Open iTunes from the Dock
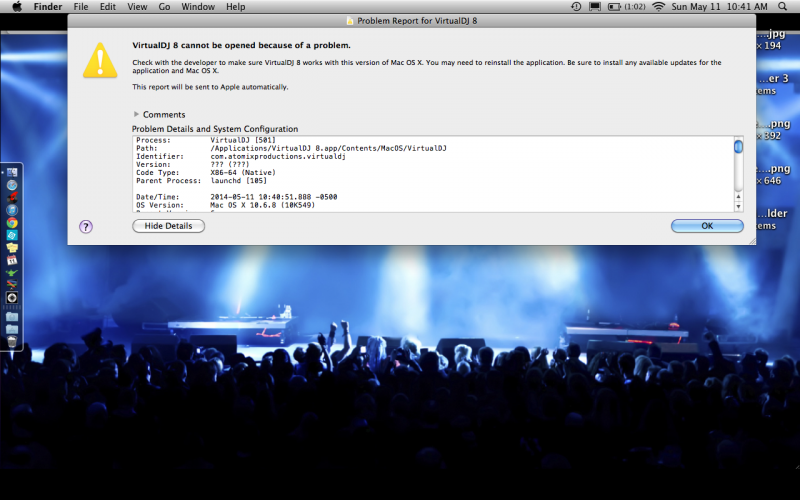Image resolution: width=800 pixels, height=500 pixels. (12, 210)
